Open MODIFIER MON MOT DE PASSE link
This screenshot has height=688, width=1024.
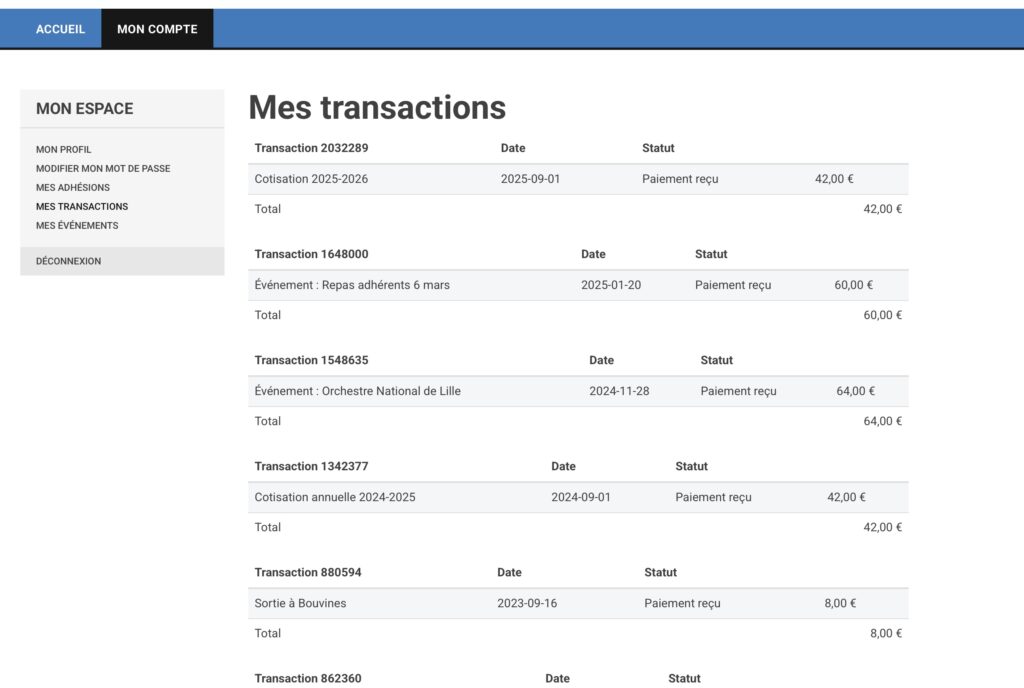(103, 169)
